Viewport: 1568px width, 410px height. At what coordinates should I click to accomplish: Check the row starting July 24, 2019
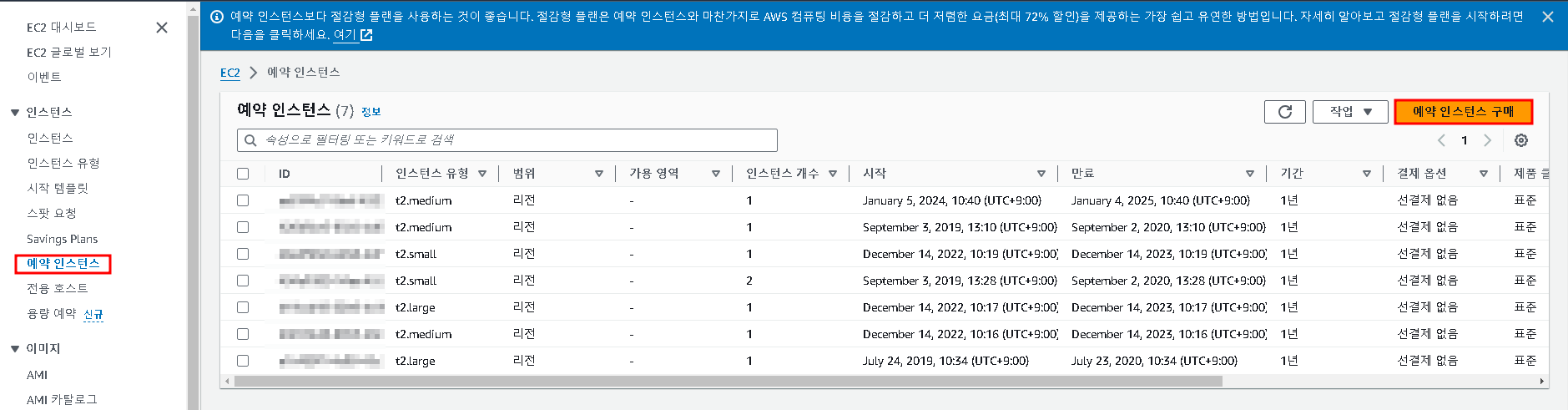click(243, 361)
